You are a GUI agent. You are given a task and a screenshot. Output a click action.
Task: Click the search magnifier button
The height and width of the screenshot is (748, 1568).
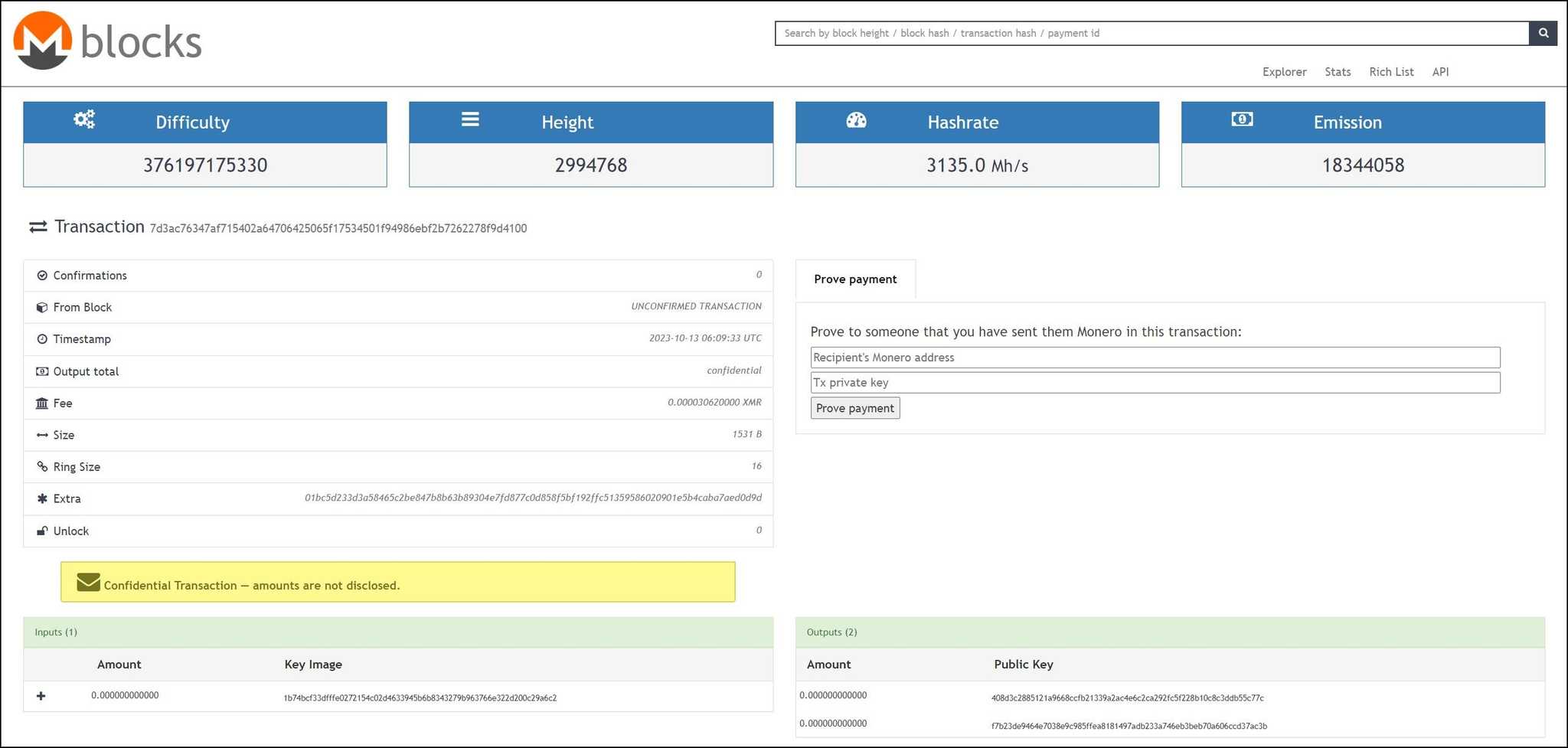point(1543,33)
